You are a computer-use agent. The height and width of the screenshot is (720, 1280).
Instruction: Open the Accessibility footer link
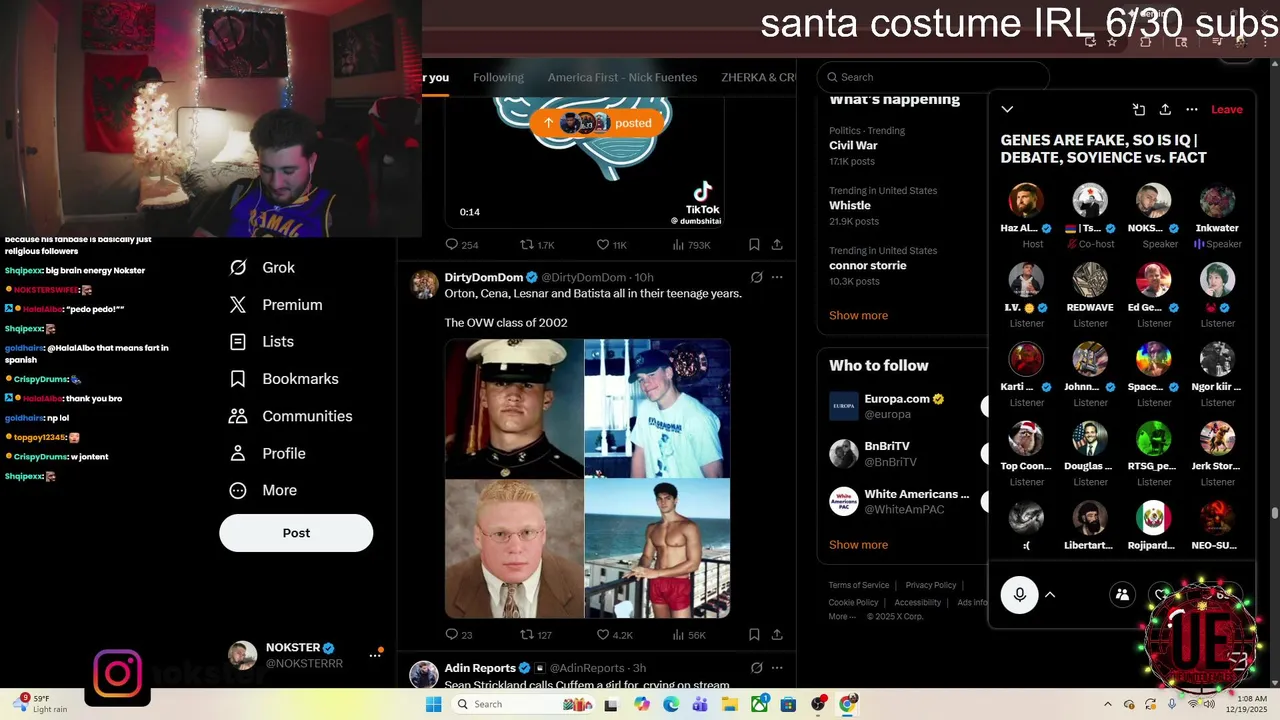(x=918, y=602)
